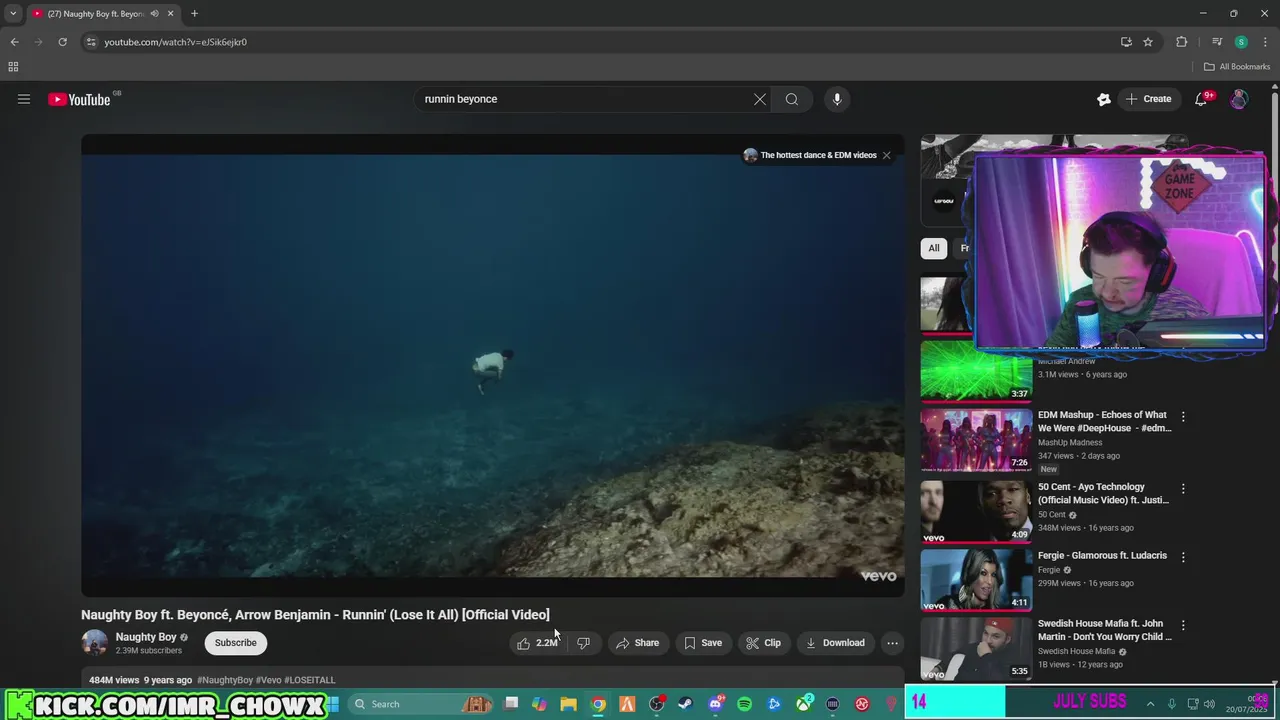Open the YouTube hamburger guide menu

tap(24, 99)
